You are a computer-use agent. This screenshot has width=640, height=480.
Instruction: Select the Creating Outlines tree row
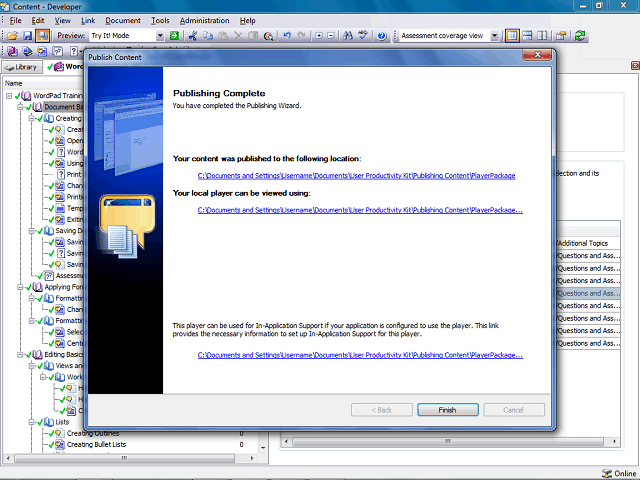[x=93, y=433]
